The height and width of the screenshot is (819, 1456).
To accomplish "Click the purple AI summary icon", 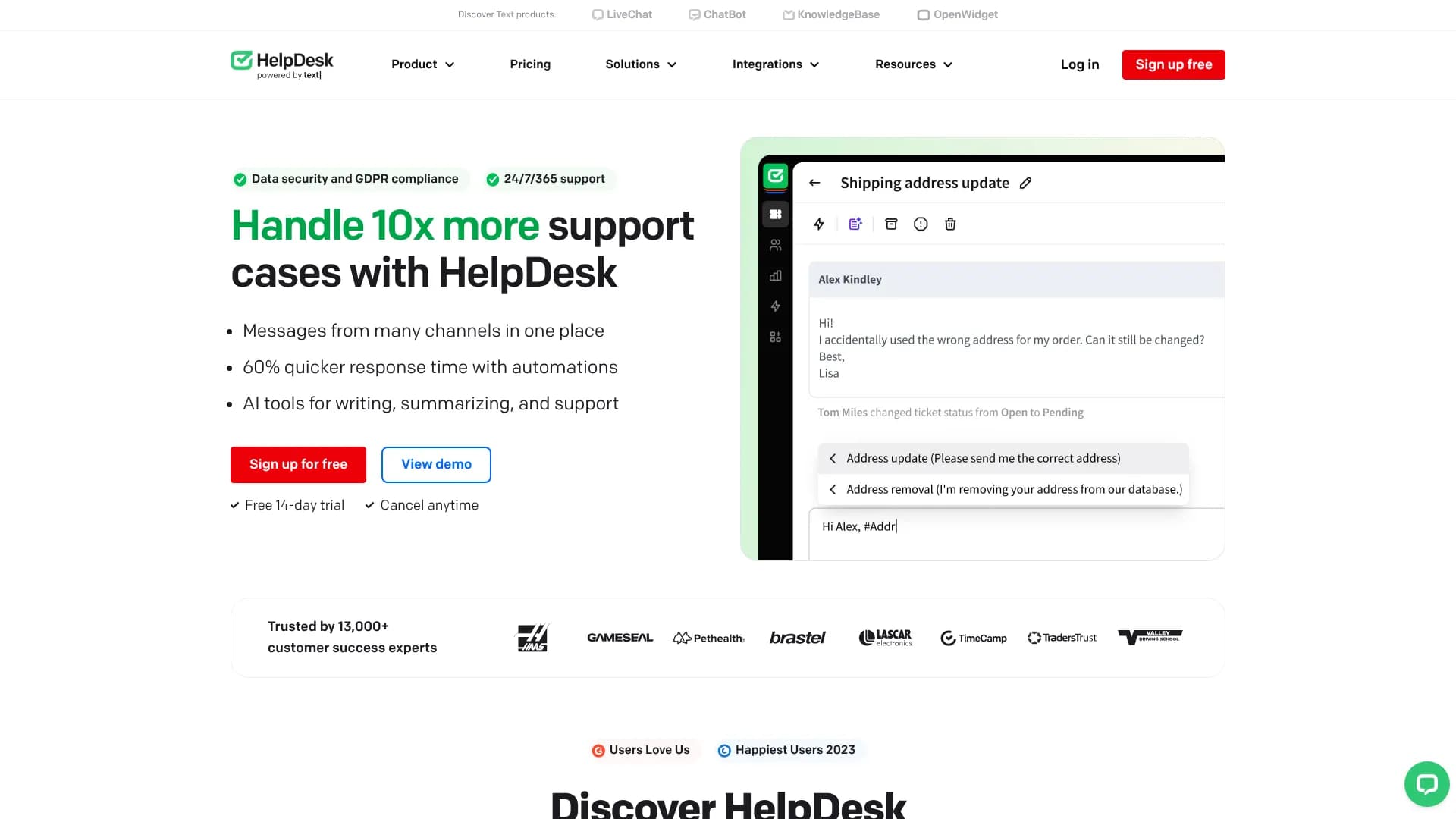I will click(x=855, y=224).
